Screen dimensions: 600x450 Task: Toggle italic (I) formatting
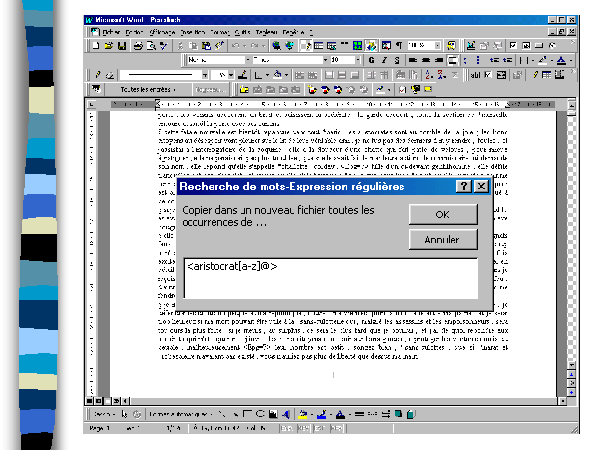pyautogui.click(x=383, y=60)
